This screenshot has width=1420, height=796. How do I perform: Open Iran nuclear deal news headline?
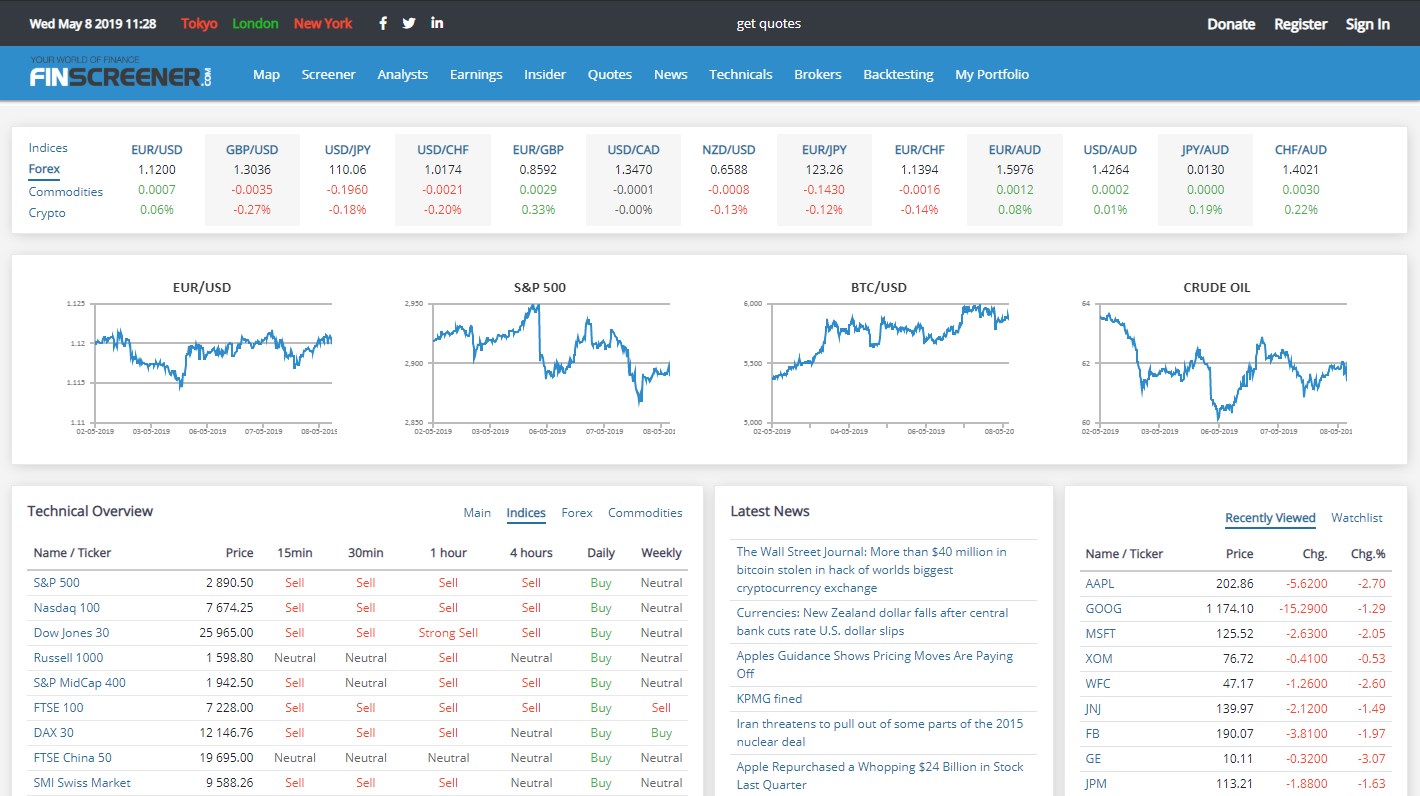click(880, 732)
